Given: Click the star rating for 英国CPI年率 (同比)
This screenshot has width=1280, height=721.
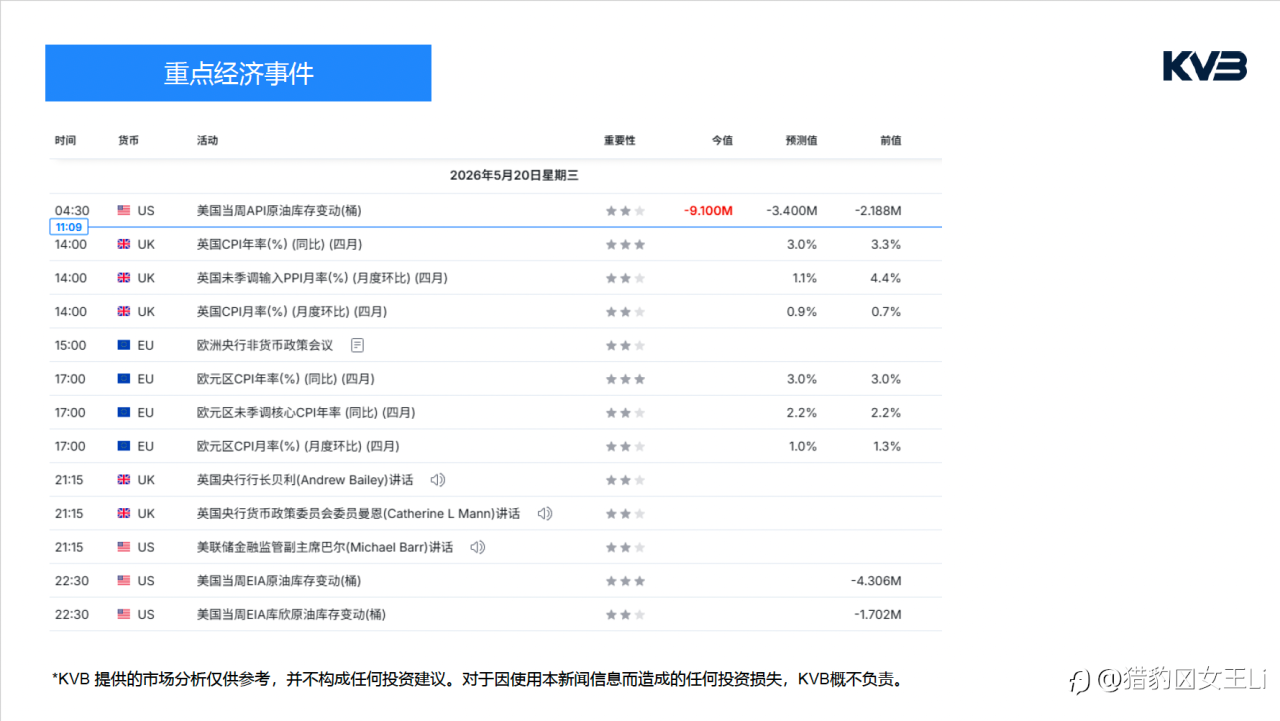Looking at the screenshot, I should 625,244.
